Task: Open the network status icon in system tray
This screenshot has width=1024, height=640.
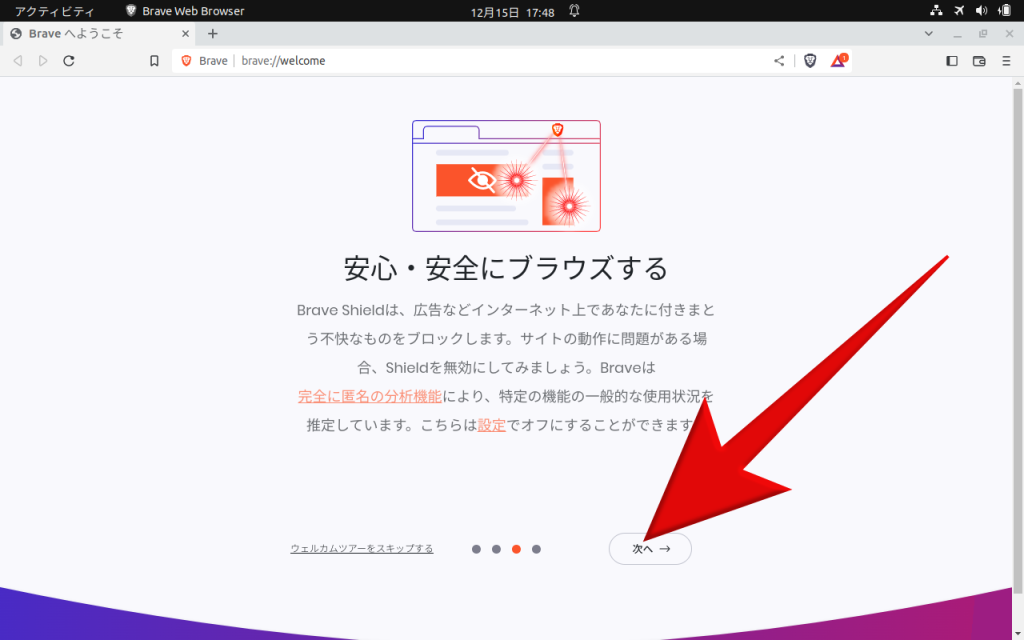Action: pos(936,10)
